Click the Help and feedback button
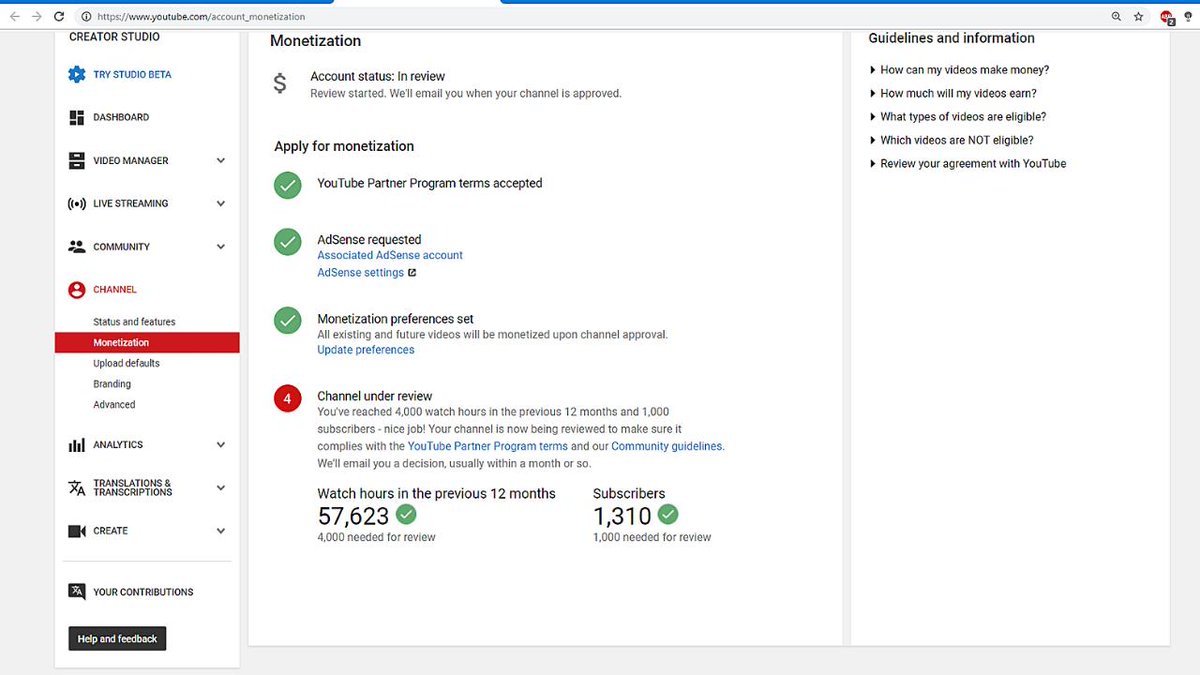The width and height of the screenshot is (1200, 675). point(117,639)
